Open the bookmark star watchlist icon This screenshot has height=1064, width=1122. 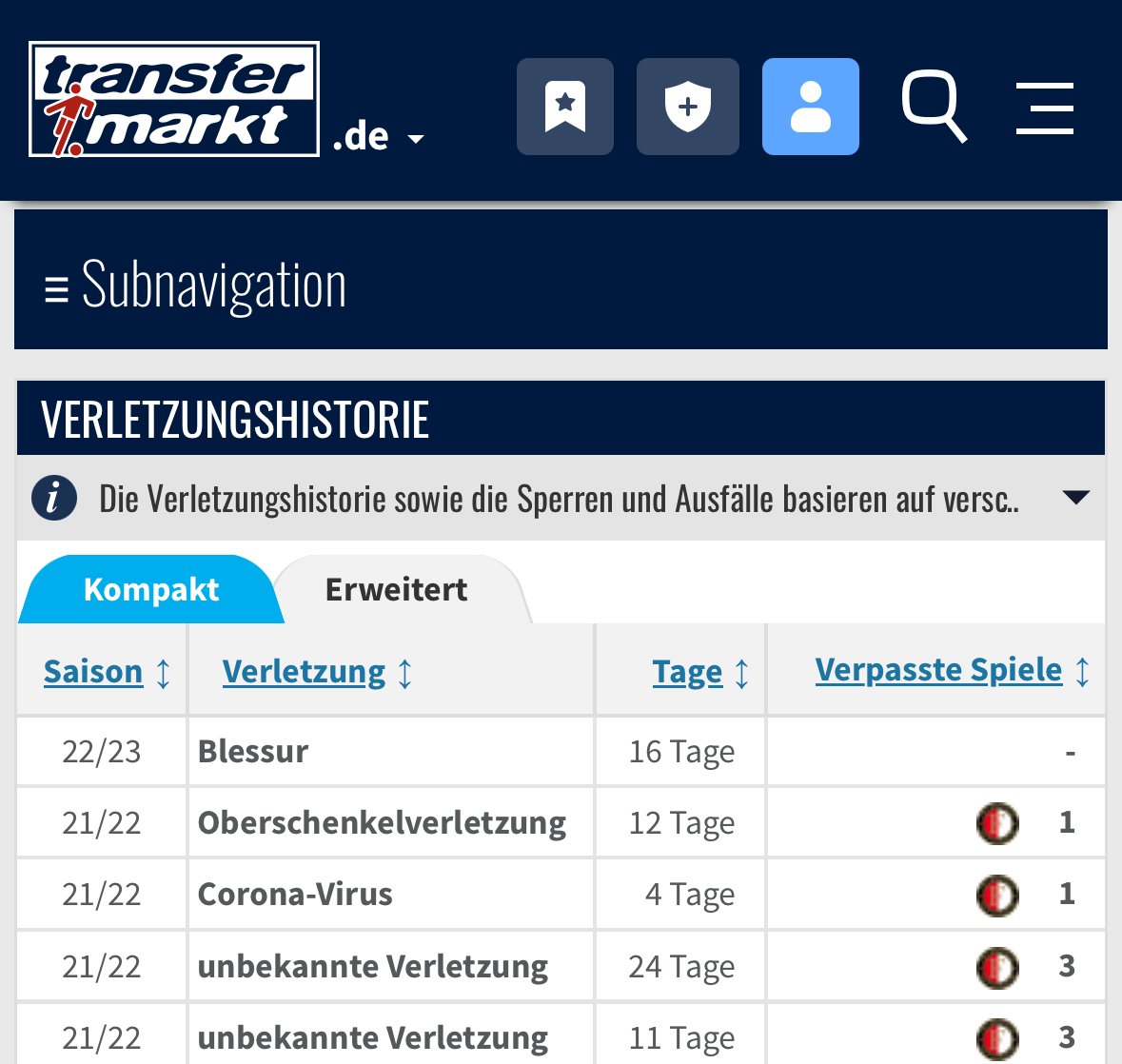[564, 106]
